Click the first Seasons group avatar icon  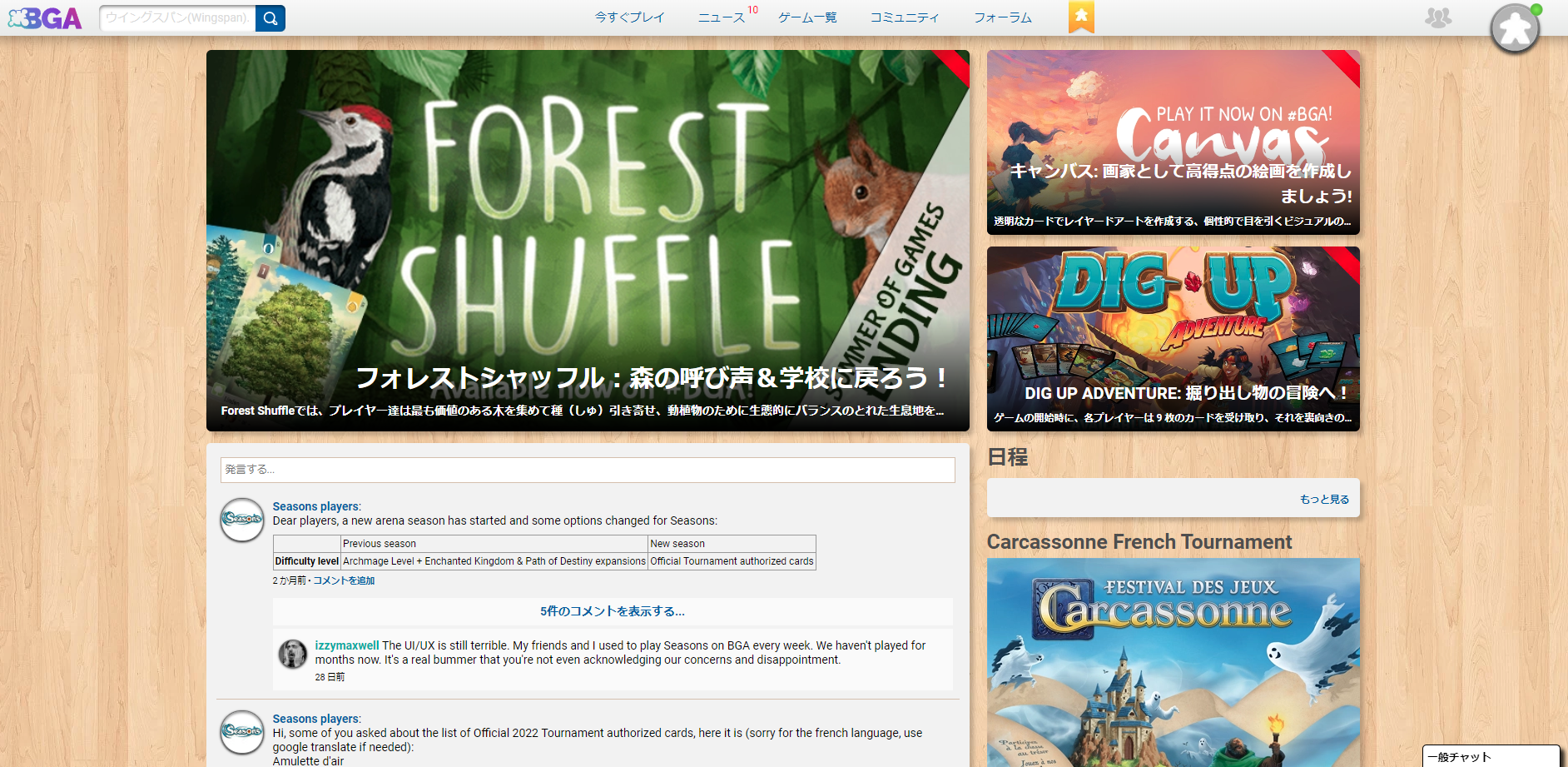coord(242,520)
